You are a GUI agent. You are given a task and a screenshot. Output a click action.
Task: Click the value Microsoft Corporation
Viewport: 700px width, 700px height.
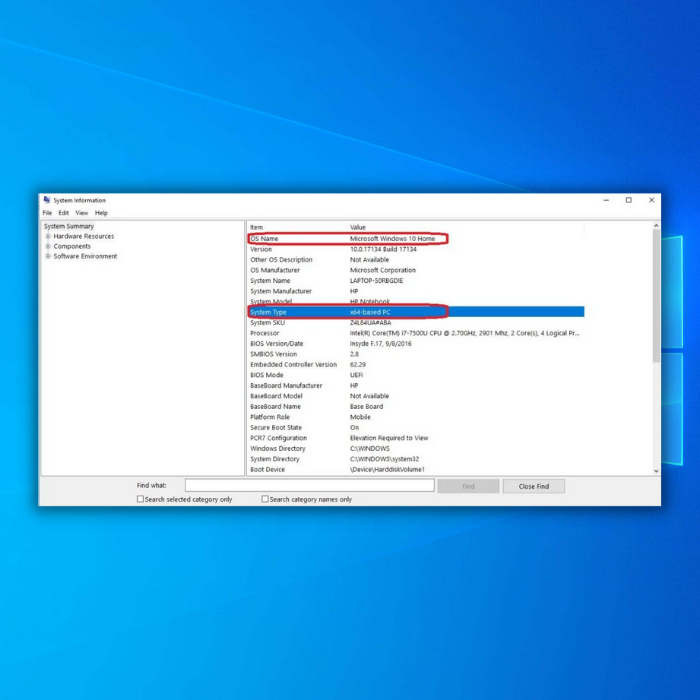[x=383, y=270]
